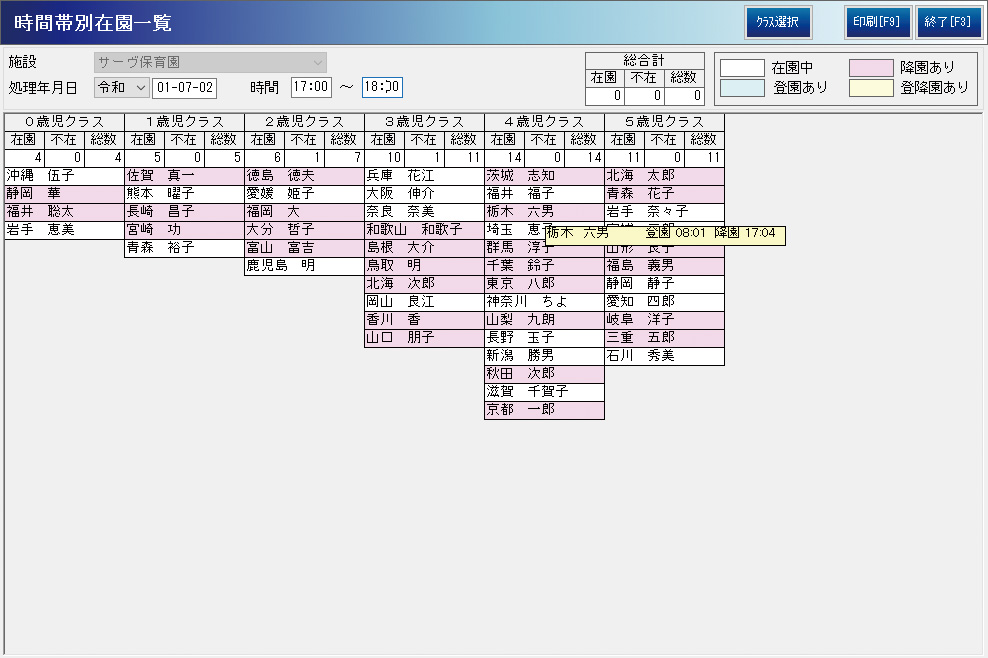
Task: Select 石川 秀美 in 5歳児クラス
Action: (x=664, y=356)
